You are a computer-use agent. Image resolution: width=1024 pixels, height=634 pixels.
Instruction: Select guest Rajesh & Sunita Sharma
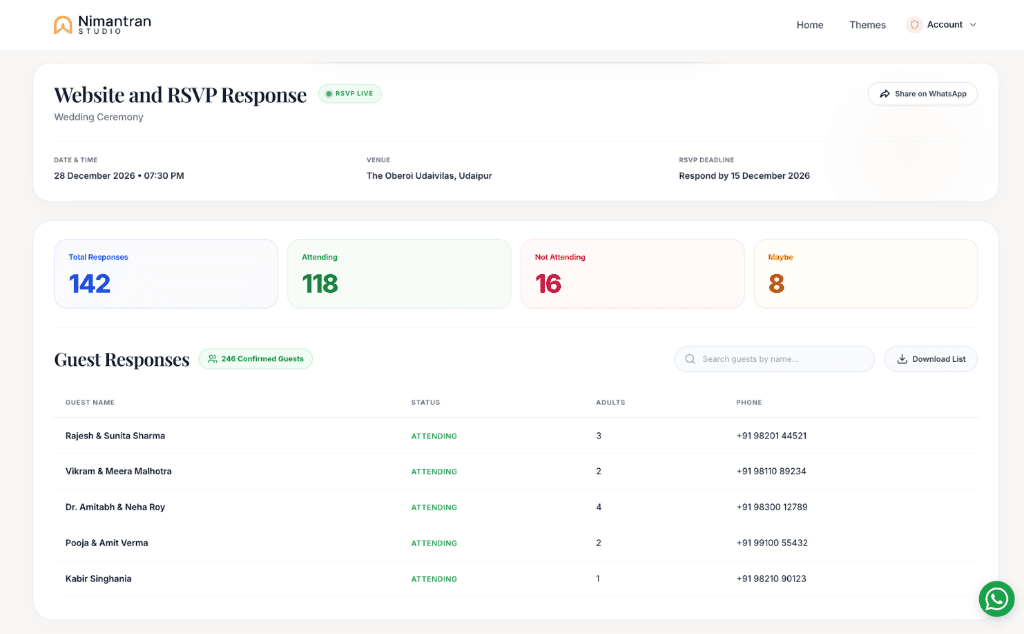pyautogui.click(x=115, y=436)
